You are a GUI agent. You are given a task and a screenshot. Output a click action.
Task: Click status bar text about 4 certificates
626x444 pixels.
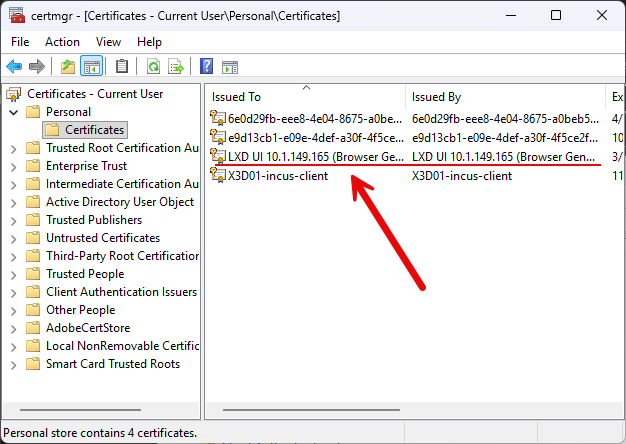pyautogui.click(x=100, y=433)
